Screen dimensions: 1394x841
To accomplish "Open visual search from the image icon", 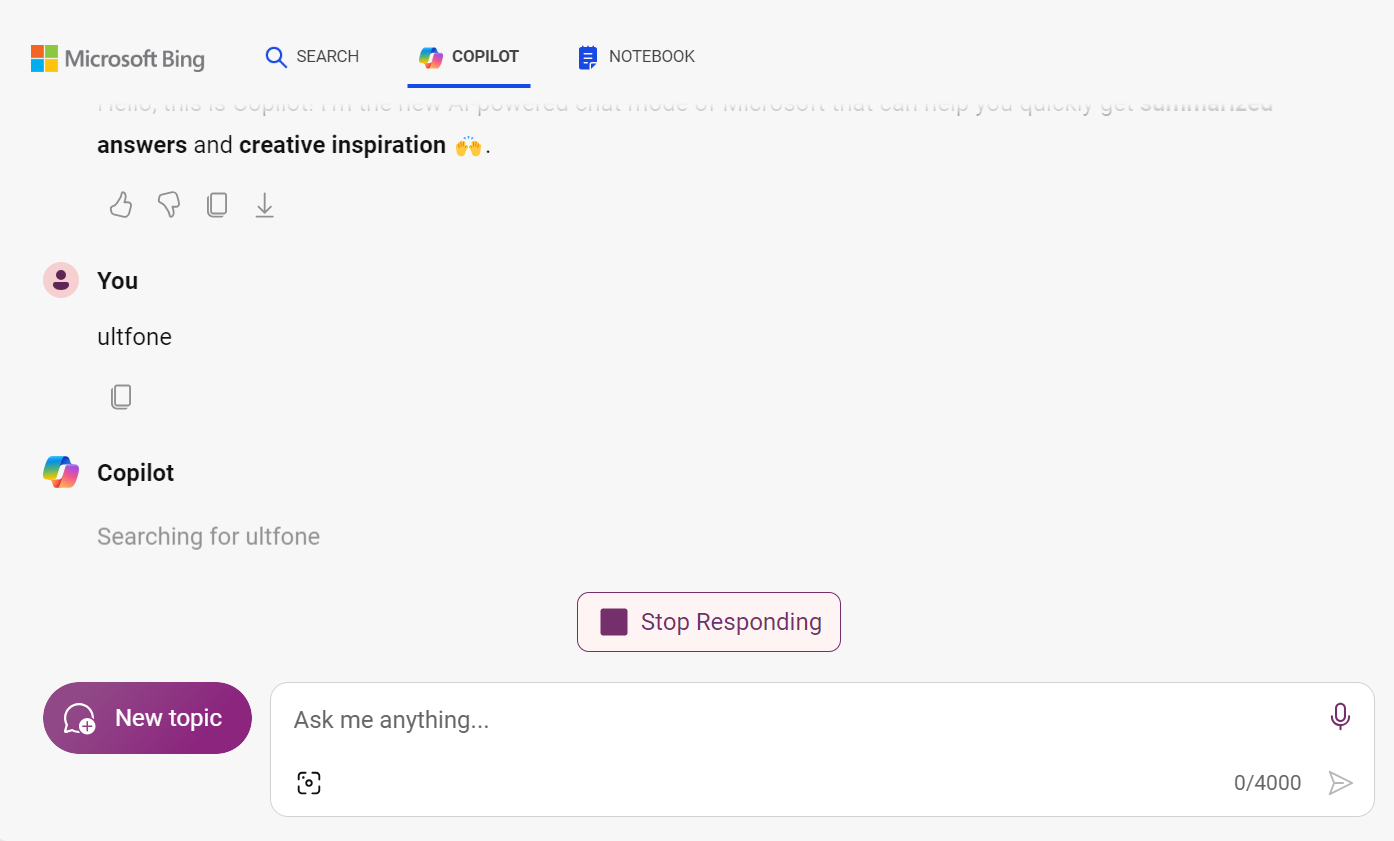I will pos(309,782).
